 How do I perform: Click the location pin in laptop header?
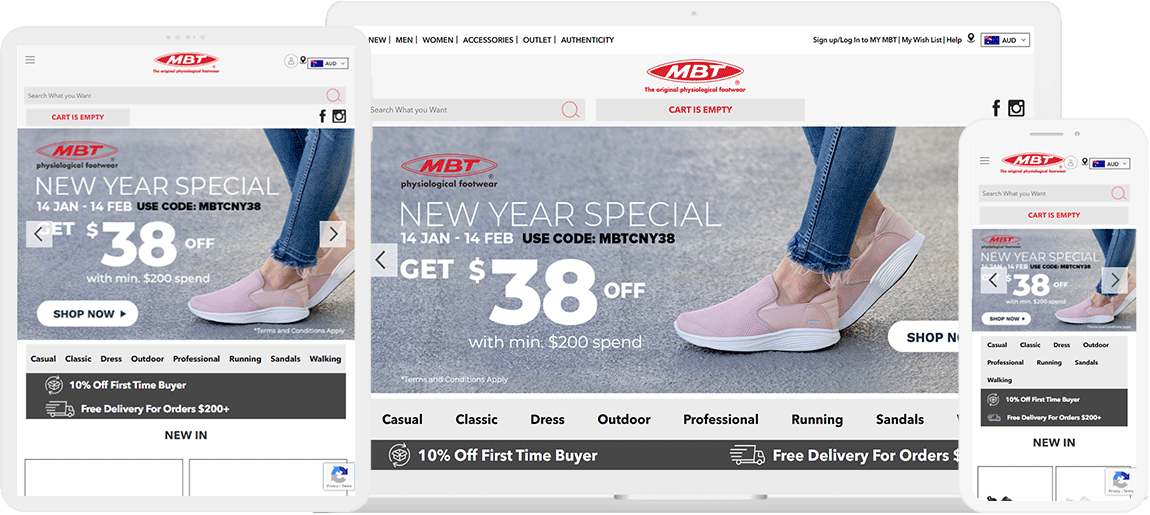pos(971,38)
